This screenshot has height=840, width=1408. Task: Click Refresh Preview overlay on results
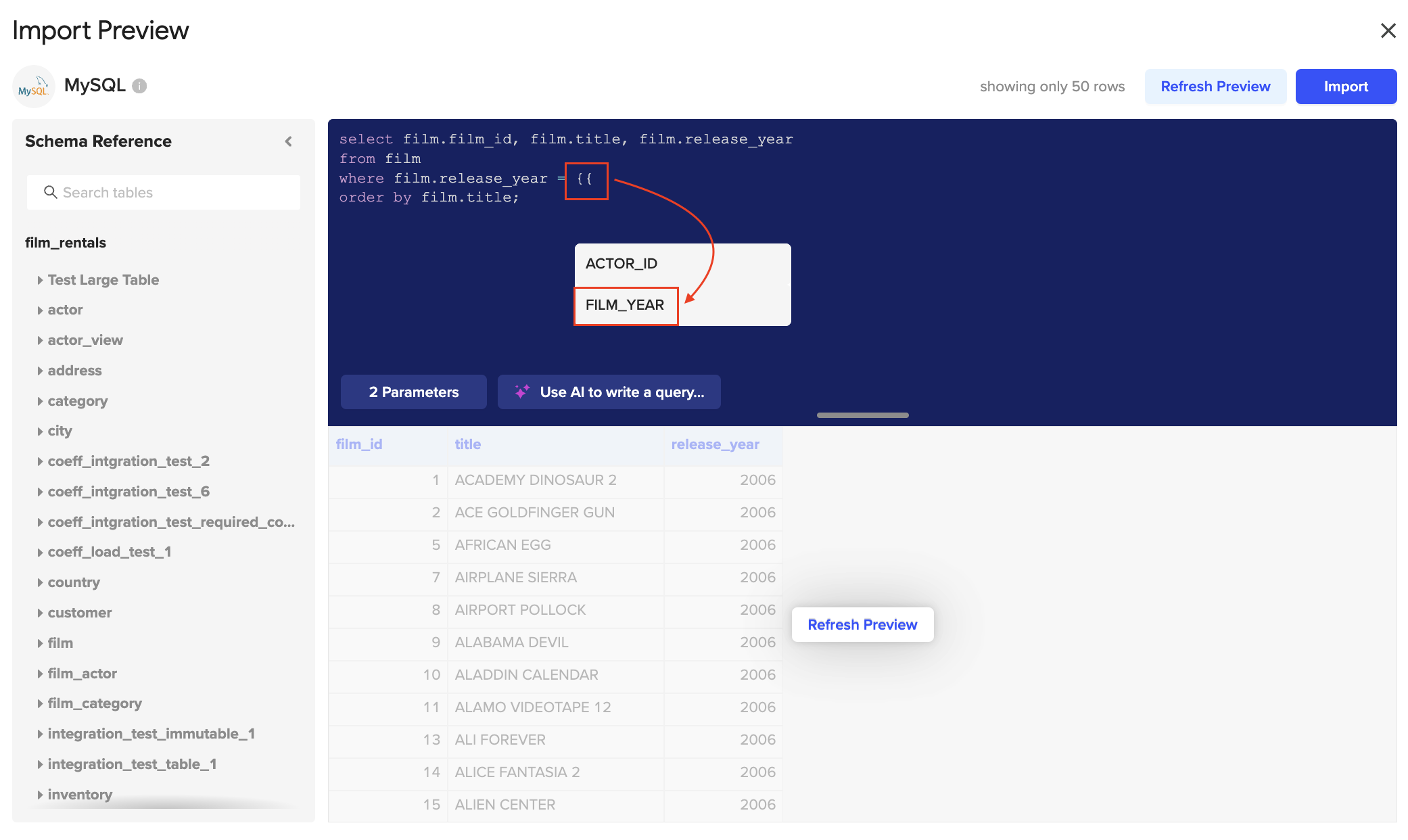pos(862,624)
